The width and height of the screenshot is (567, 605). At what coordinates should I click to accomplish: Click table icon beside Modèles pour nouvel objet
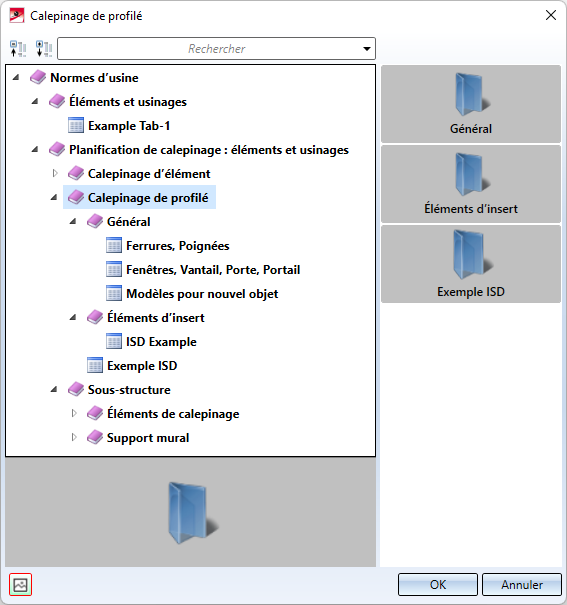click(x=114, y=294)
